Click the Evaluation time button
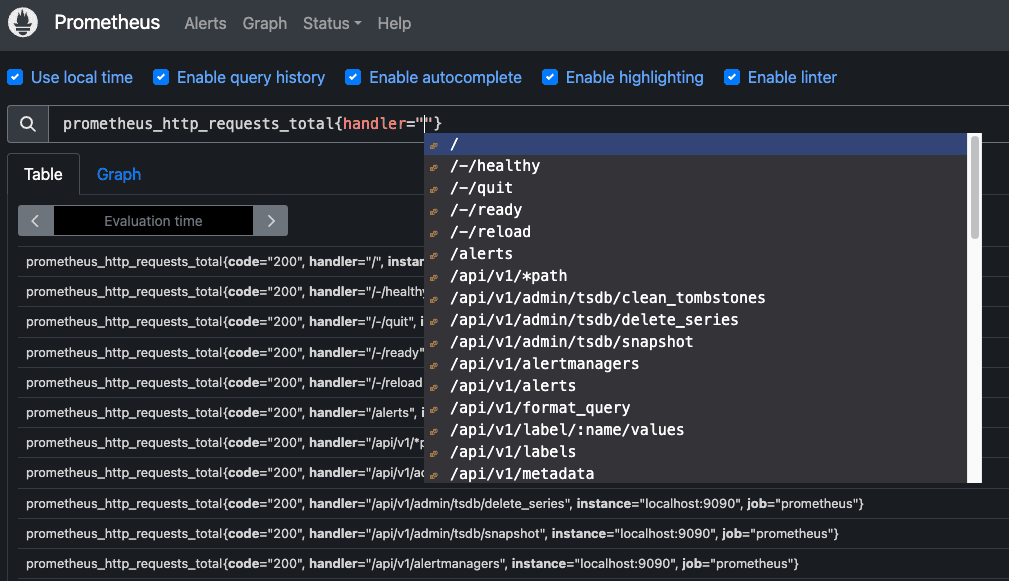This screenshot has height=581, width=1009. click(x=152, y=220)
